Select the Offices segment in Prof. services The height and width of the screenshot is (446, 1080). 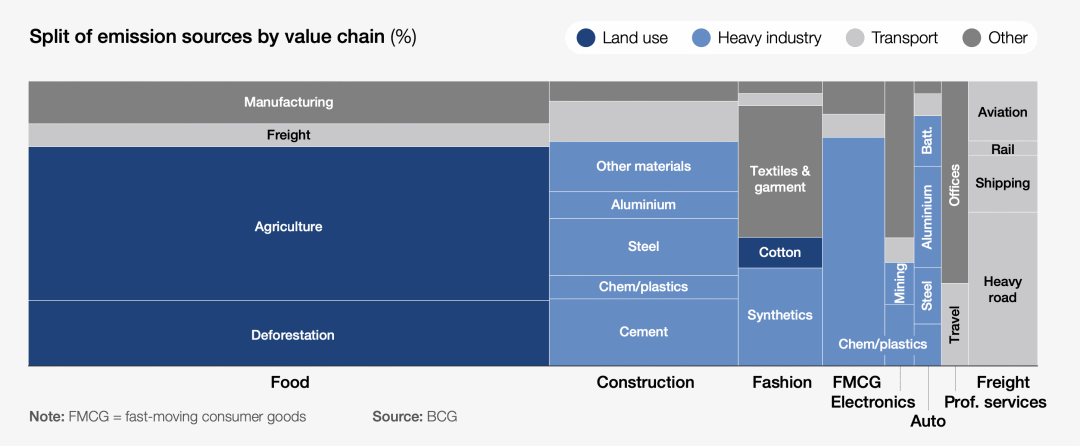tap(954, 185)
